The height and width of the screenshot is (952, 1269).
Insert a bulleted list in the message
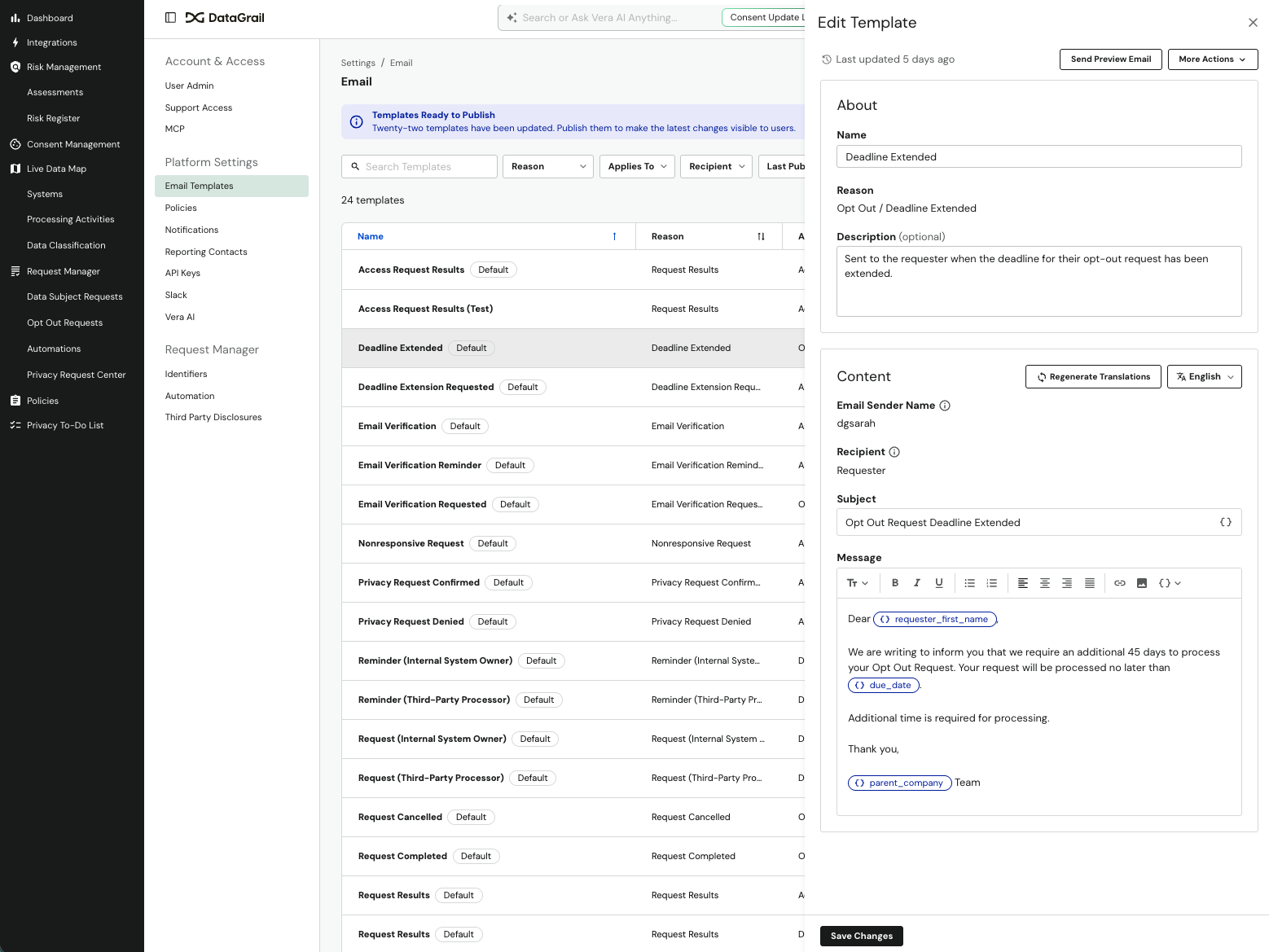[969, 582]
